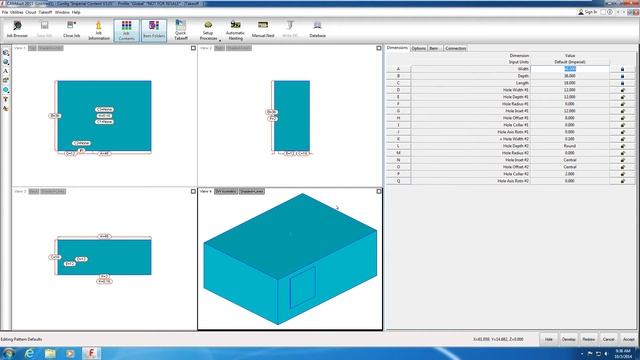Click the Save Job toolbar icon
The height and width of the screenshot is (360, 640).
pos(44,30)
